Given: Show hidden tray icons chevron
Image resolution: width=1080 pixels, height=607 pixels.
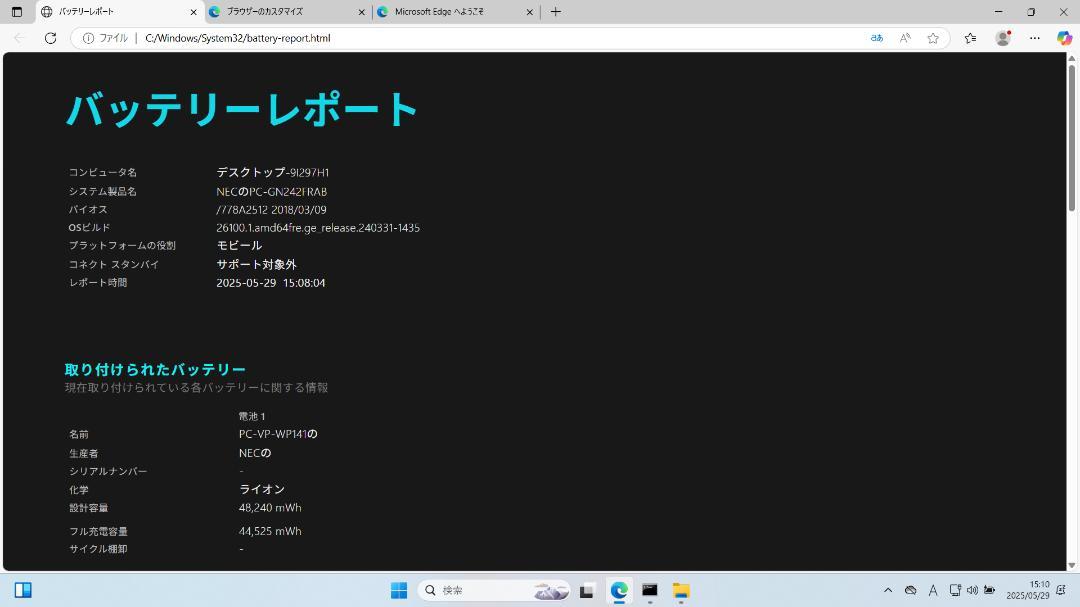Looking at the screenshot, I should click(x=888, y=590).
